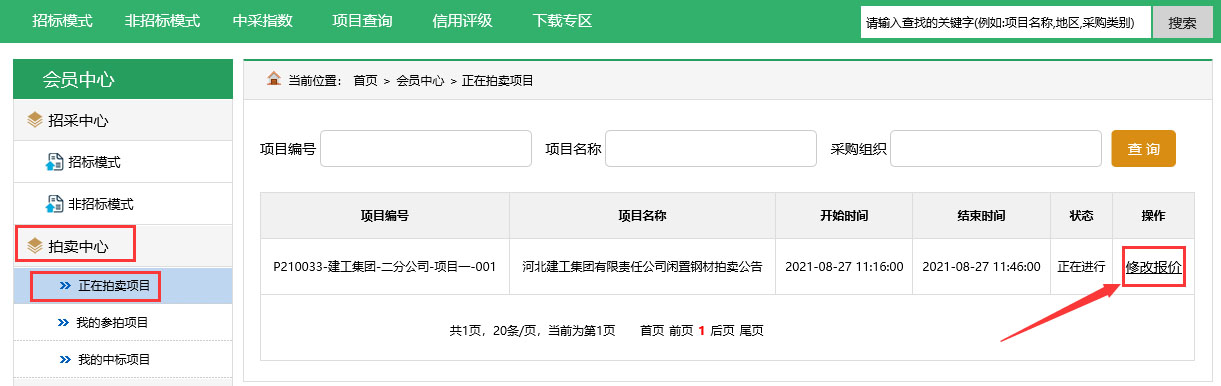Click the 开始时间 column header

pos(844,215)
